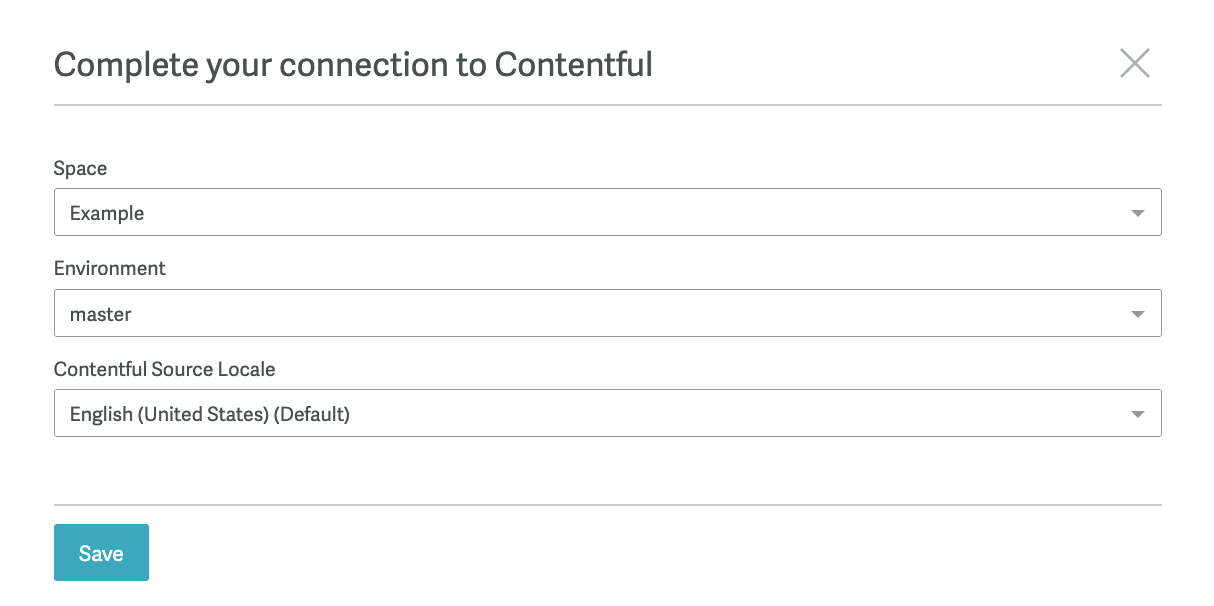Click the dialog title text
This screenshot has width=1214, height=606.
(x=353, y=64)
